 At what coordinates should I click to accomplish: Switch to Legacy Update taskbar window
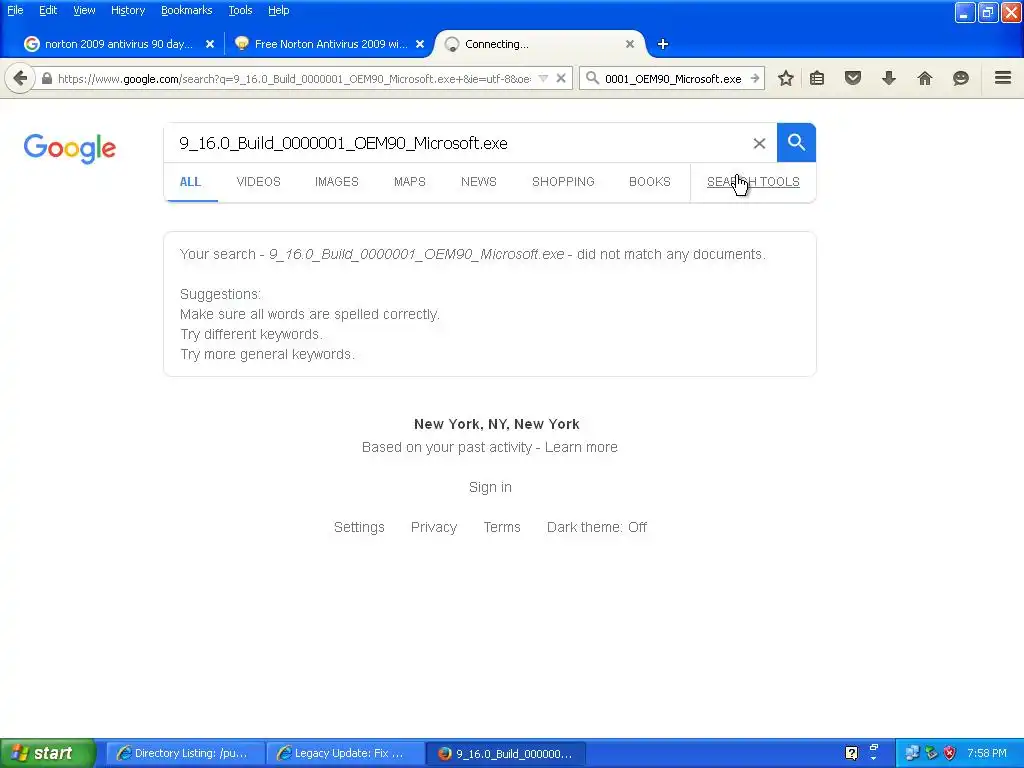click(345, 754)
